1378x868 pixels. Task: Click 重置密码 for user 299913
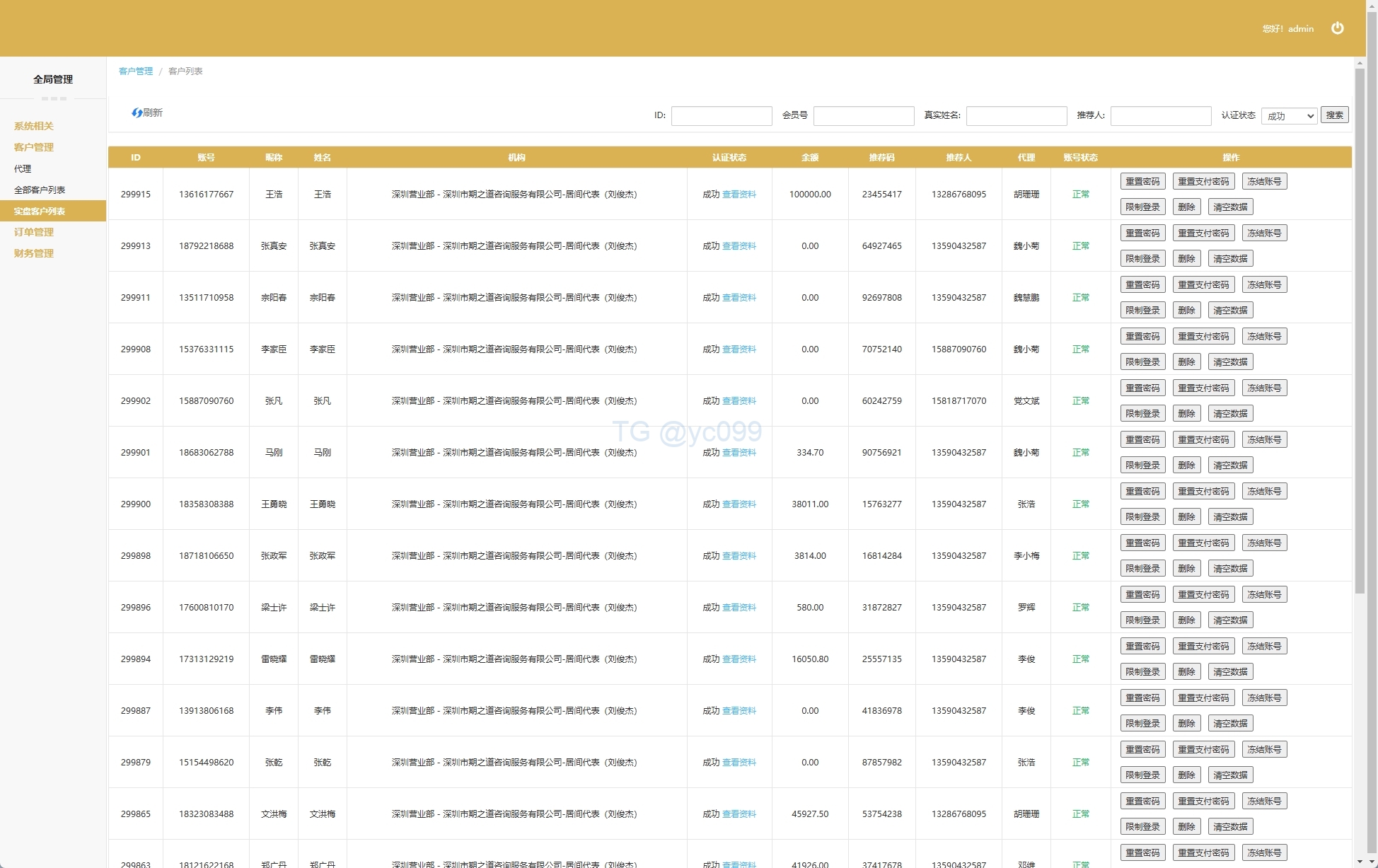(x=1142, y=233)
